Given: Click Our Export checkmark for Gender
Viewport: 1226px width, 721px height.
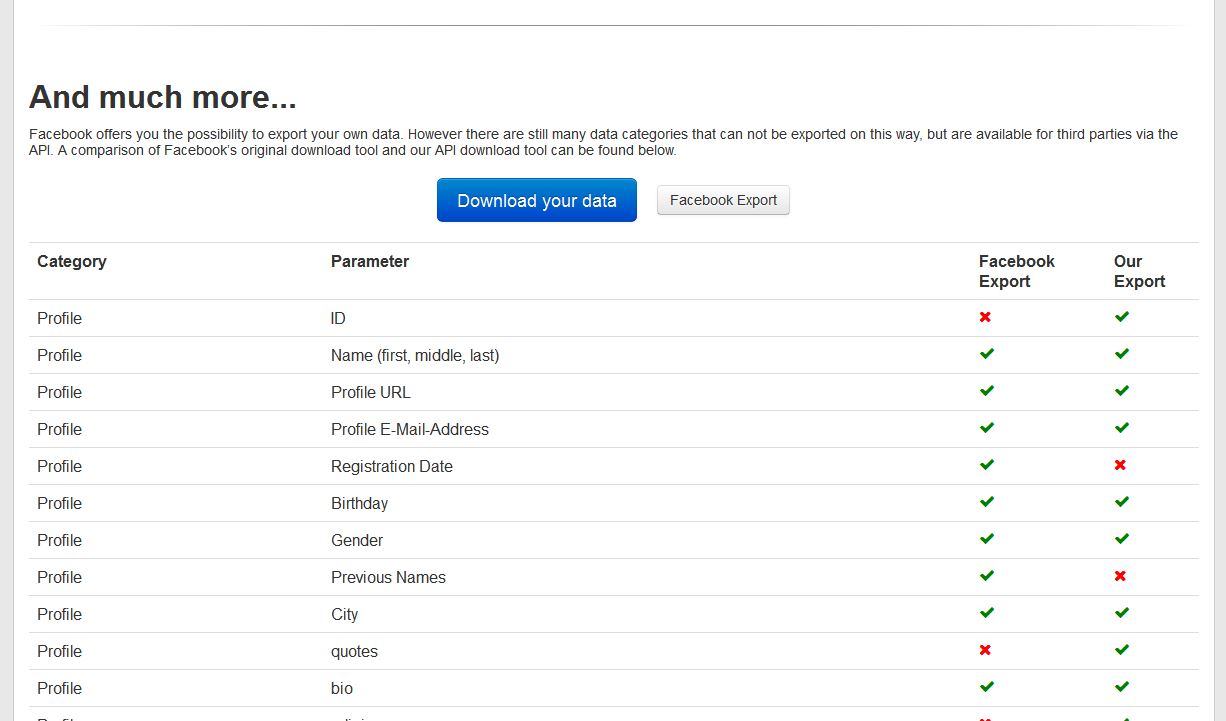Looking at the screenshot, I should pyautogui.click(x=1122, y=539).
